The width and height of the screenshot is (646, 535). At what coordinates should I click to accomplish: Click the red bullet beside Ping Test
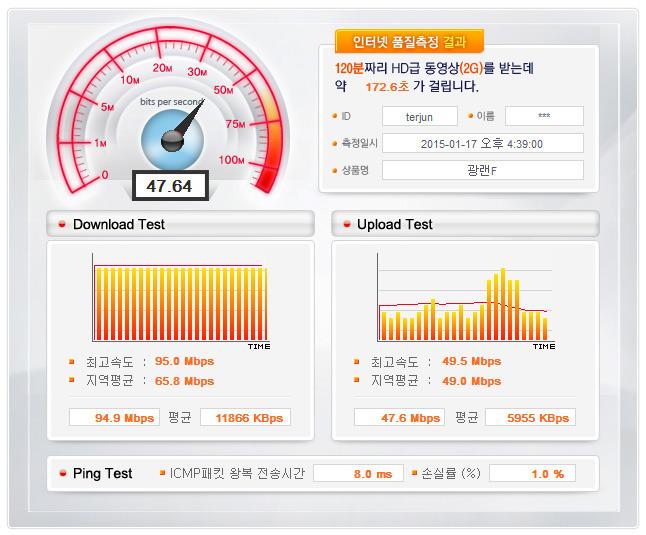[63, 473]
